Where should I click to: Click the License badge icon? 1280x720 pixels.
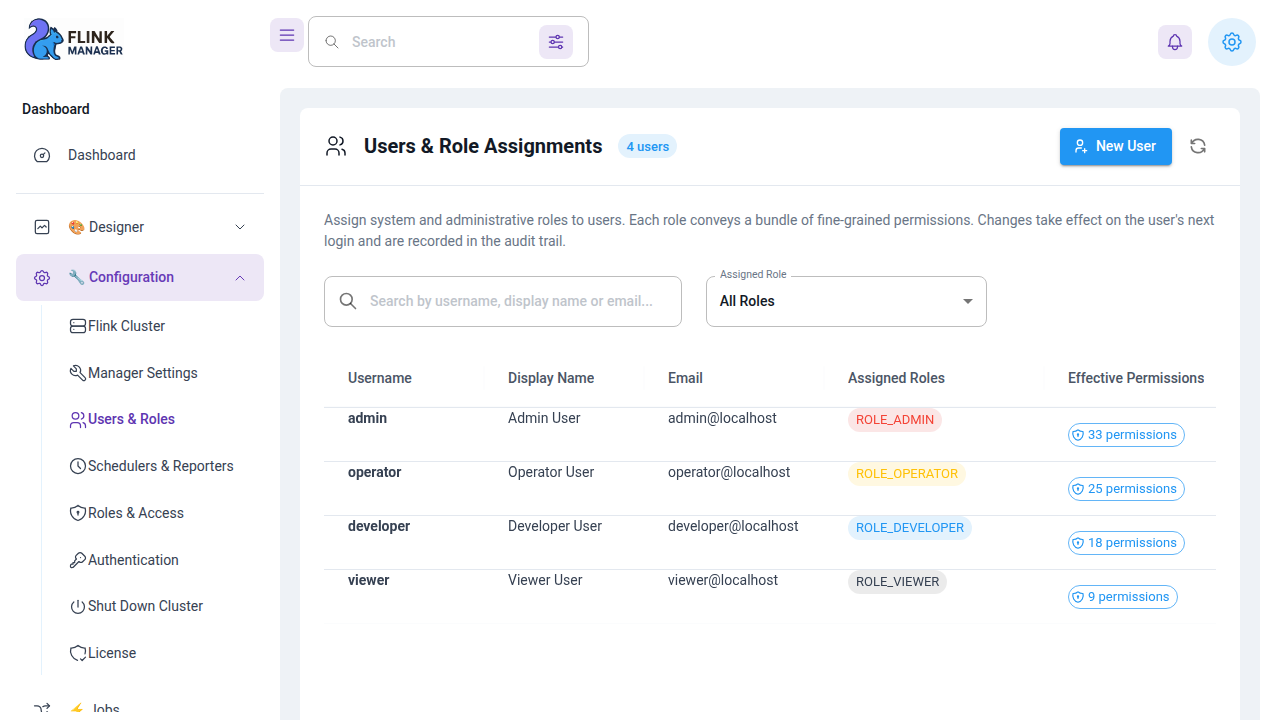click(77, 653)
